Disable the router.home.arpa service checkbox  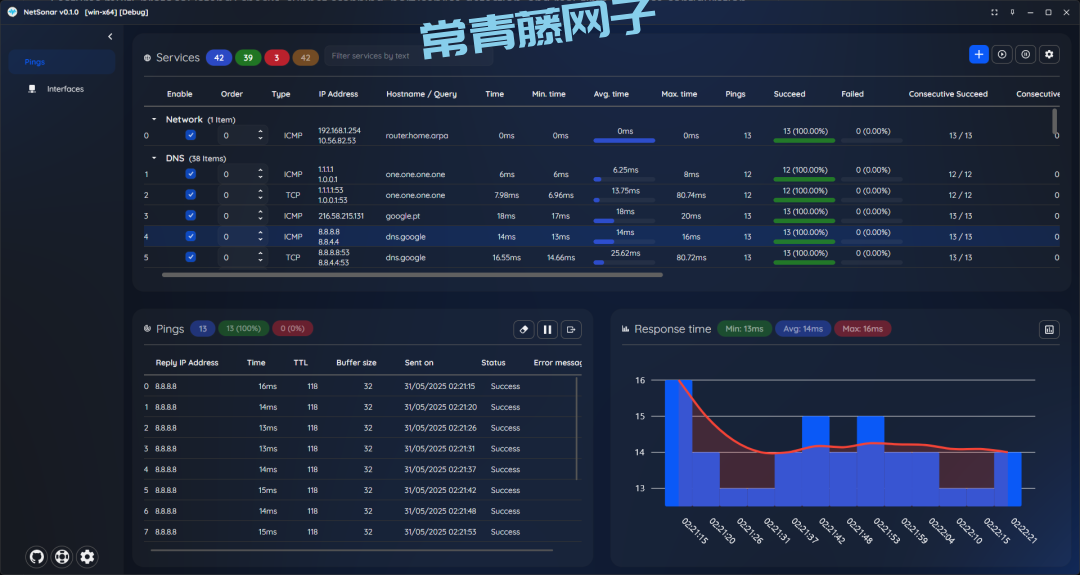191,135
